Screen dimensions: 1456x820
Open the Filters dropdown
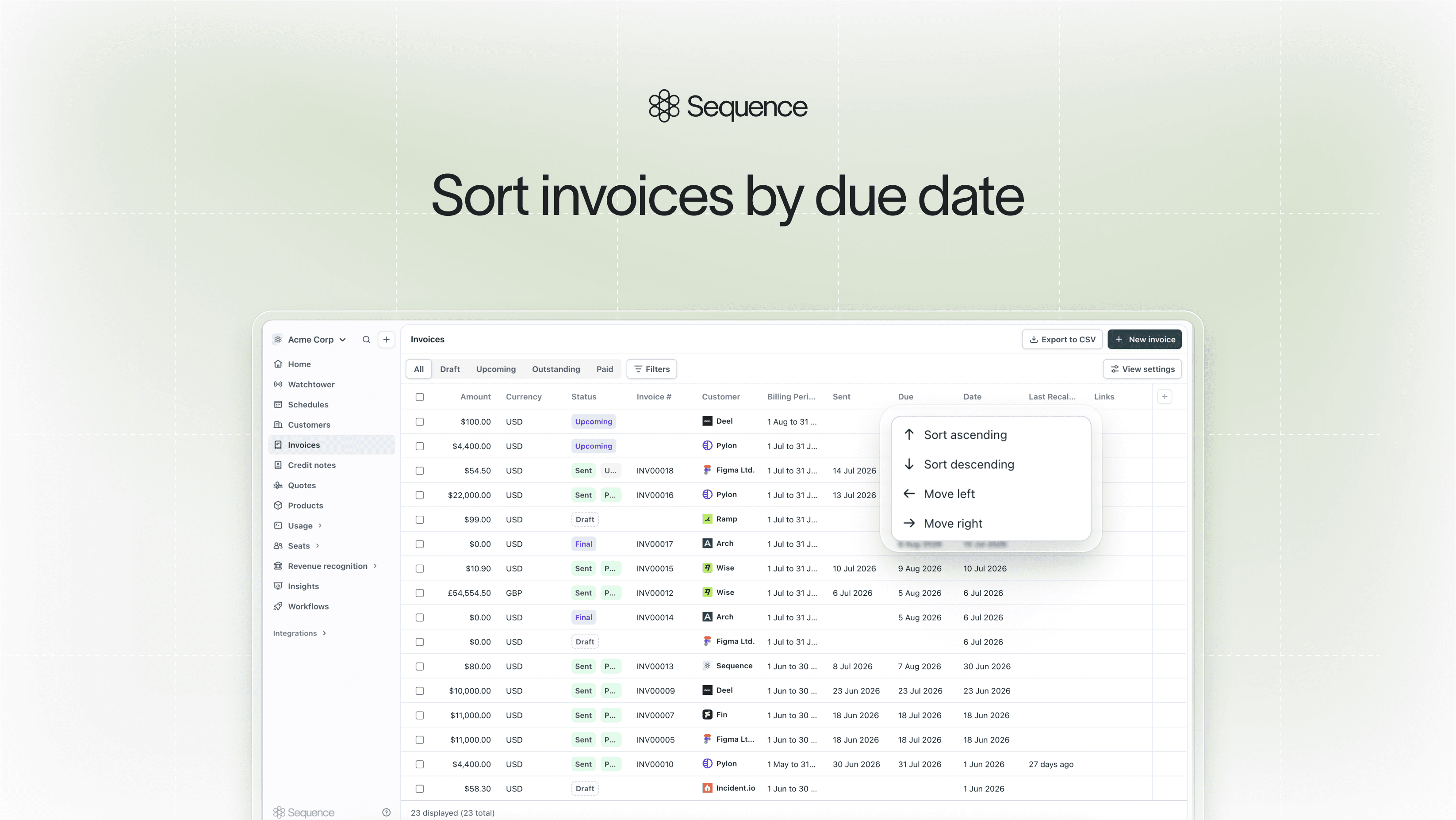point(651,369)
